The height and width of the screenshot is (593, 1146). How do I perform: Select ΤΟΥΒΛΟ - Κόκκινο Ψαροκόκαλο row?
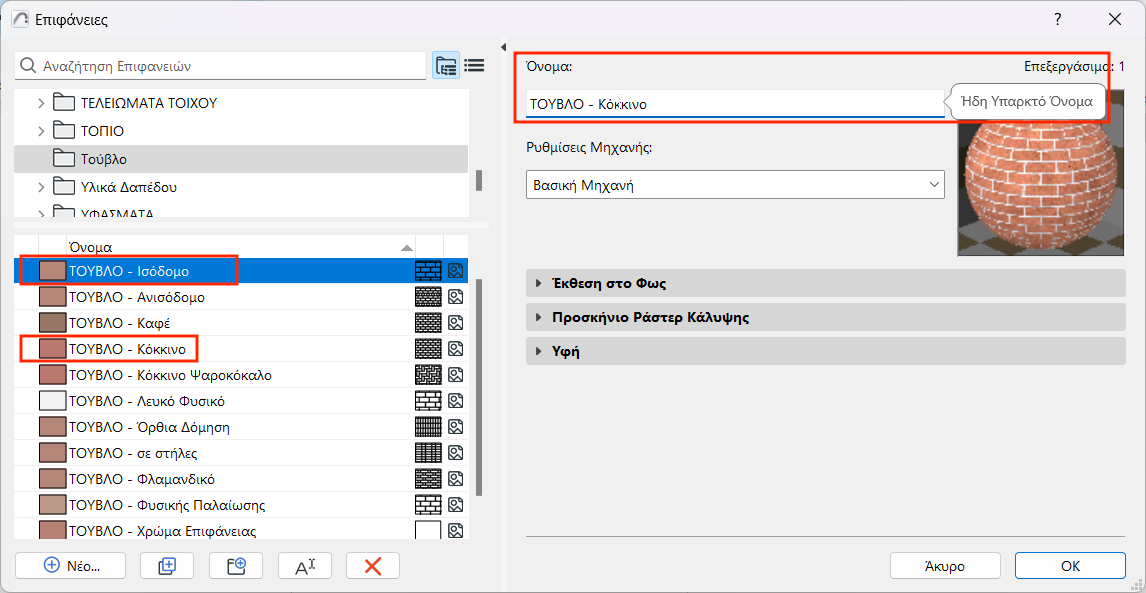pyautogui.click(x=240, y=375)
